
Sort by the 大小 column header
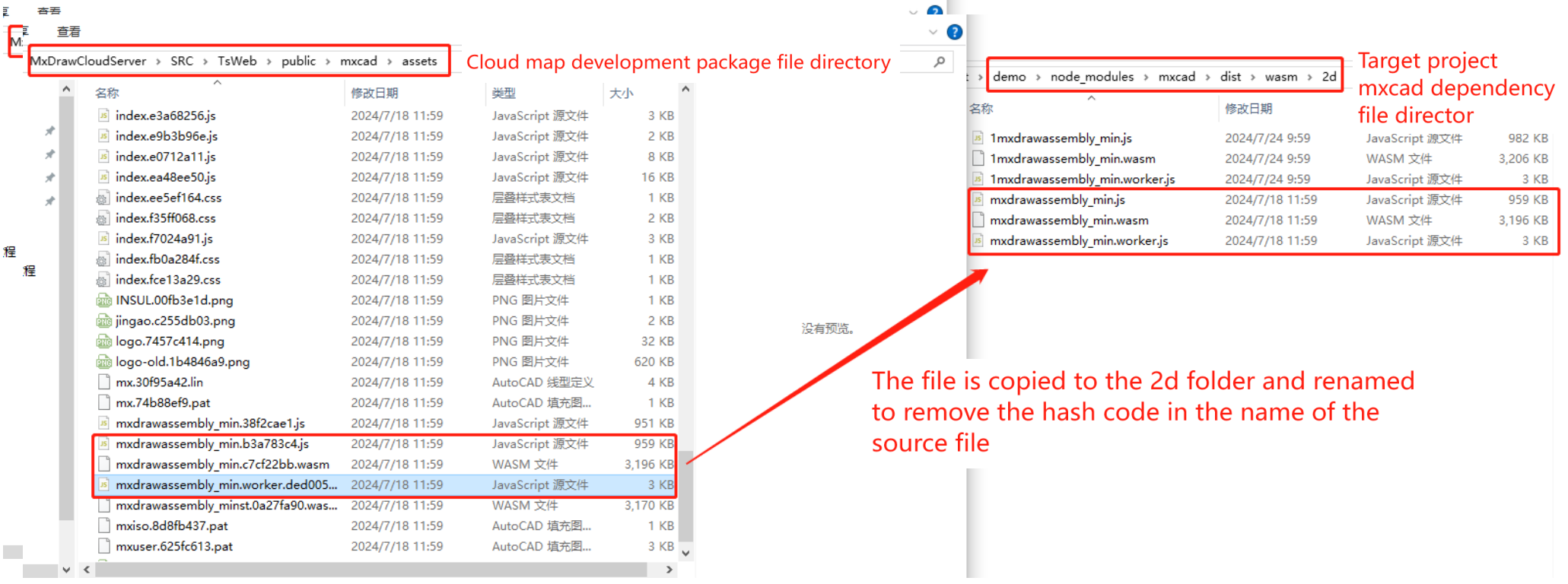pos(621,93)
